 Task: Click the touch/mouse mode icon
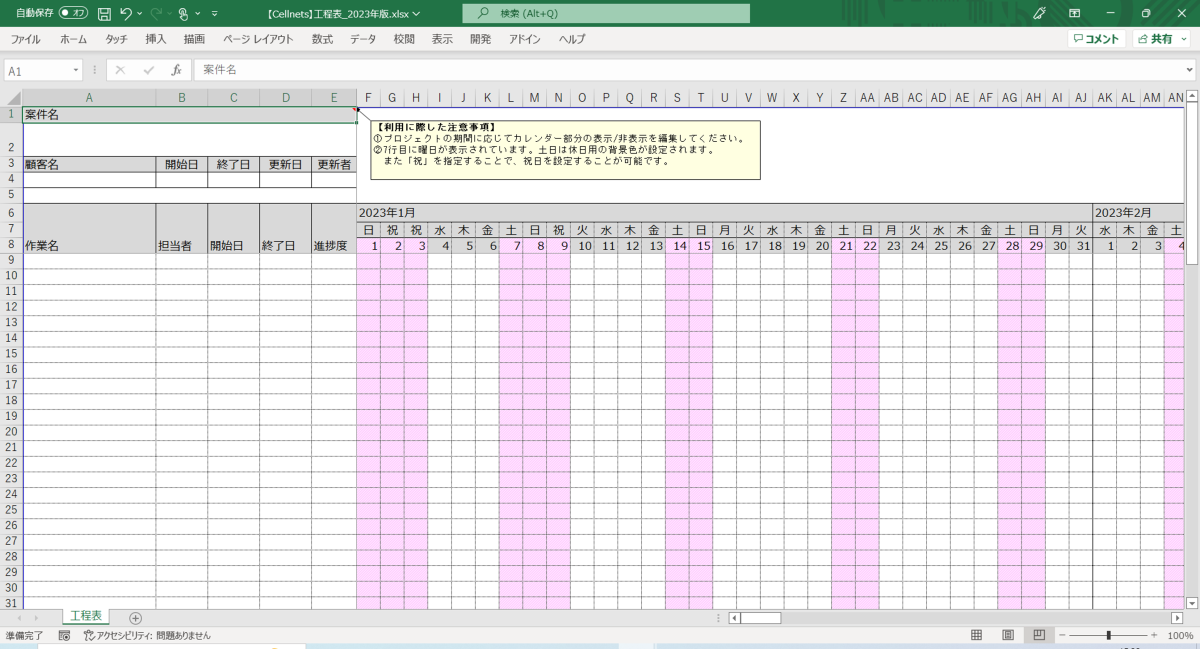[183, 14]
